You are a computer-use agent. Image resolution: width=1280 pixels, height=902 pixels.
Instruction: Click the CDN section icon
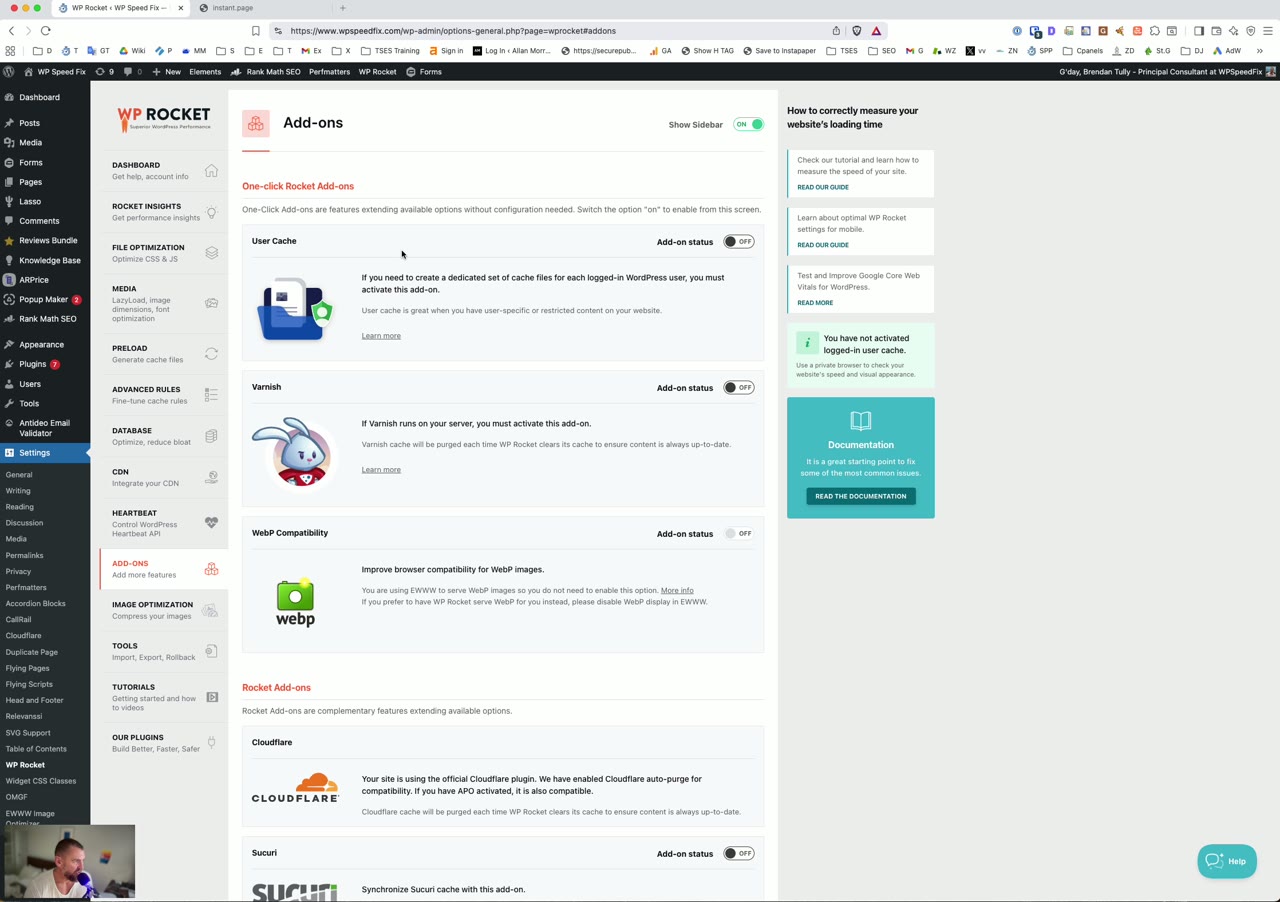click(x=211, y=477)
